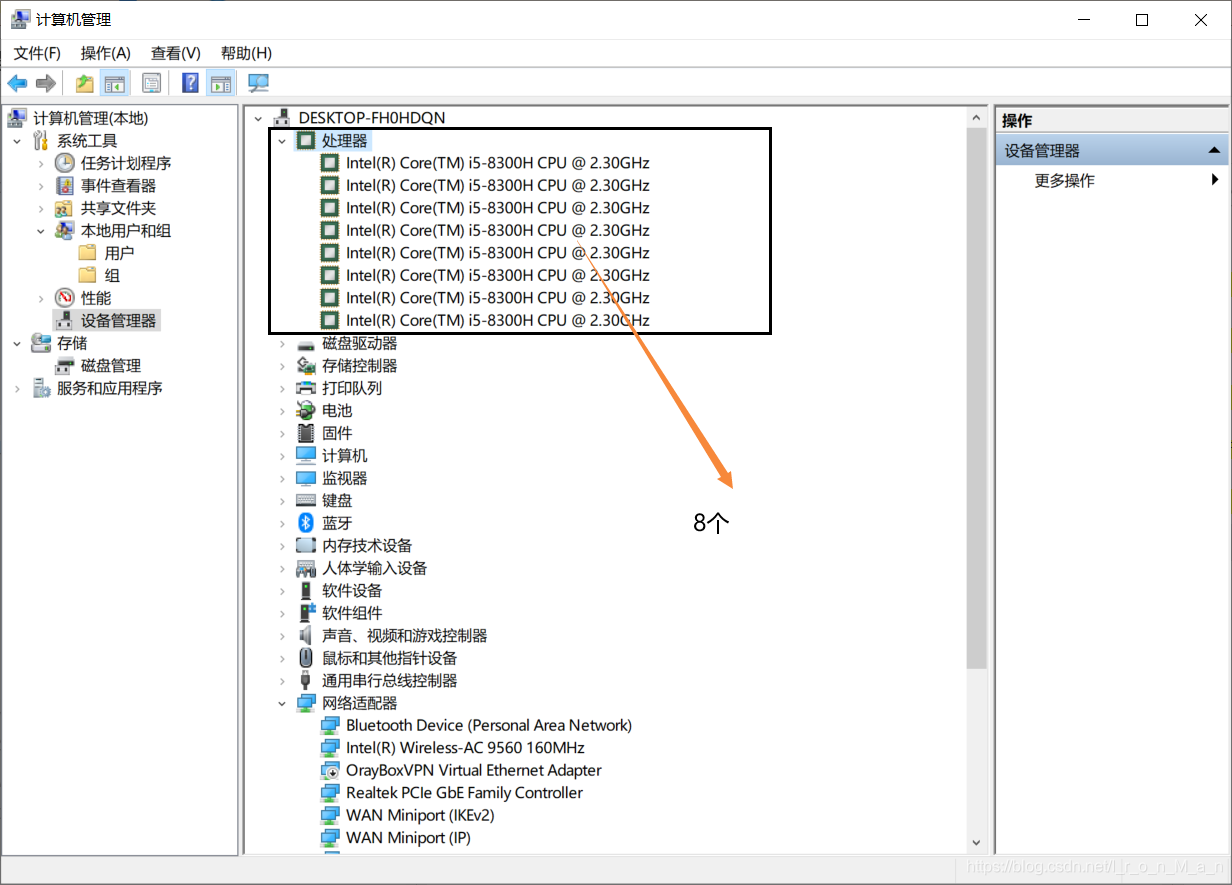Expand the 内存技术设备 node
The height and width of the screenshot is (885, 1232).
coord(282,546)
